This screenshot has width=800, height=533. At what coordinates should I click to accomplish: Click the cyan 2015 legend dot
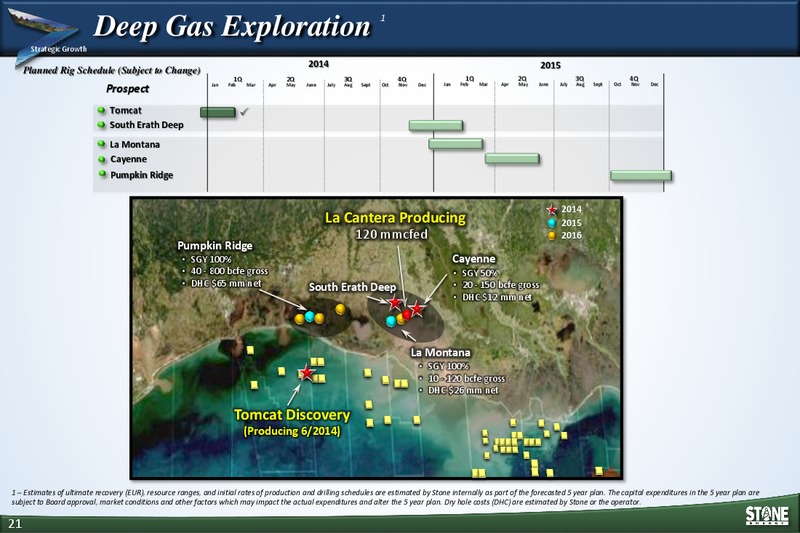pyautogui.click(x=552, y=223)
